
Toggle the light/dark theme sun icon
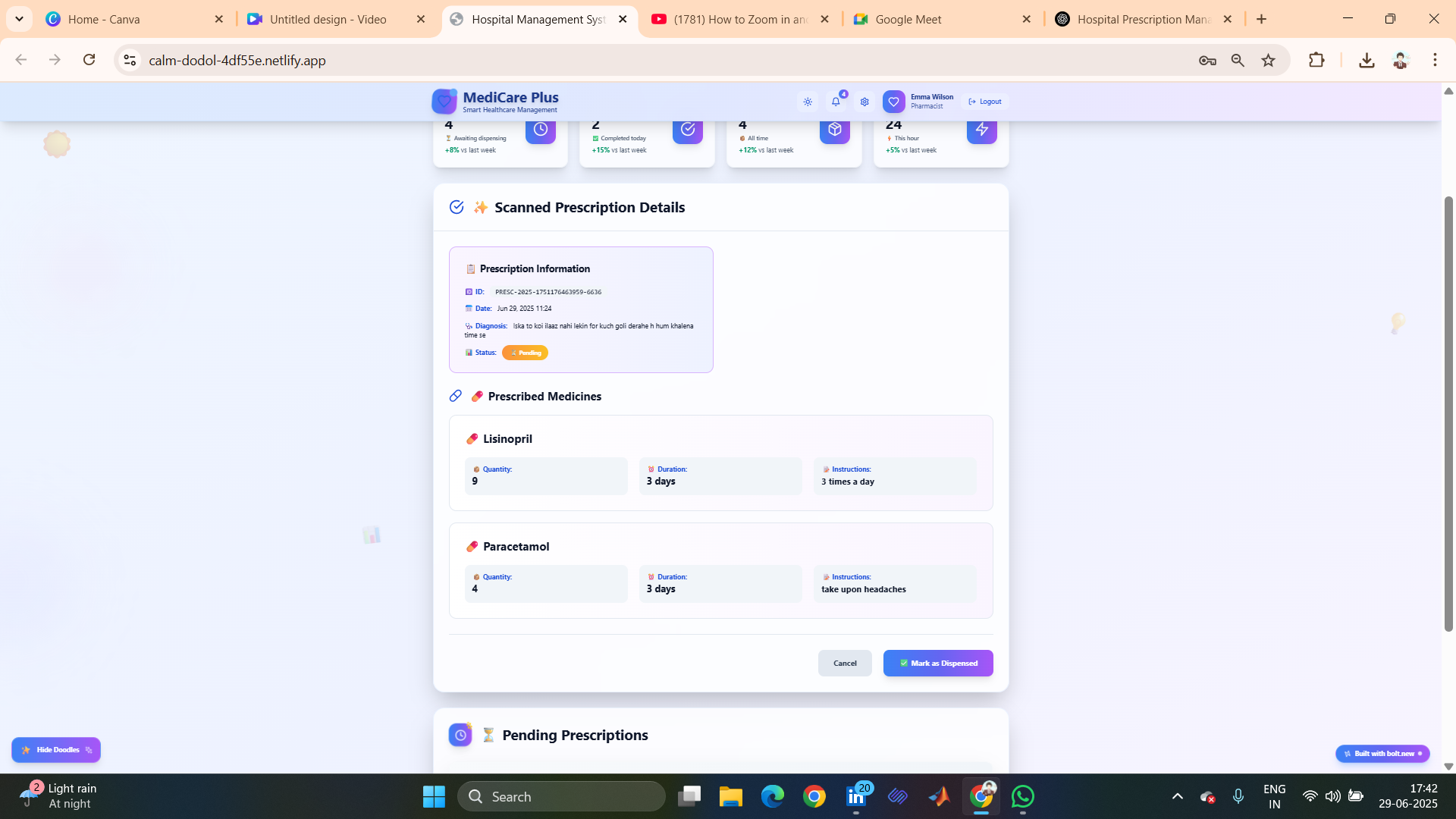click(x=808, y=102)
